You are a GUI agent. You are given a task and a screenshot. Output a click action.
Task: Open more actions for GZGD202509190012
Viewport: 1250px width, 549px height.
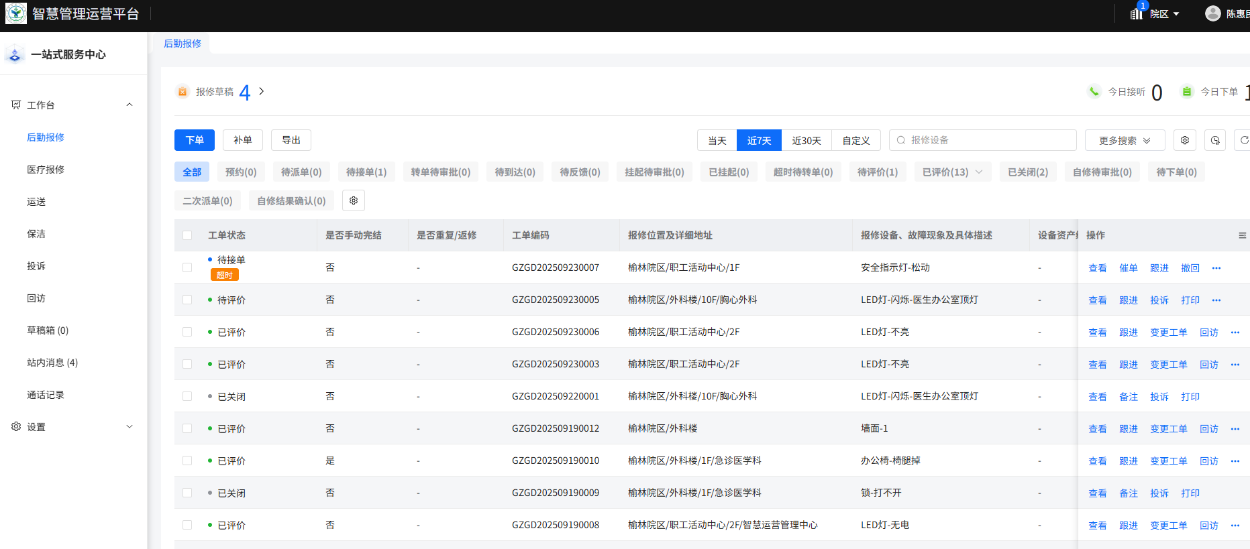tap(1235, 429)
